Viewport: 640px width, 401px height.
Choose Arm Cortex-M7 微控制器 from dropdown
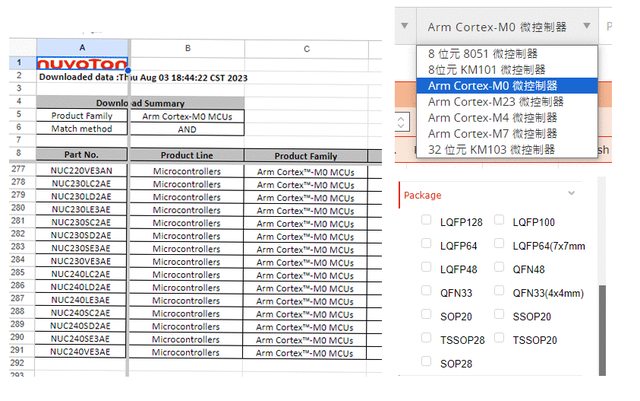pyautogui.click(x=491, y=133)
